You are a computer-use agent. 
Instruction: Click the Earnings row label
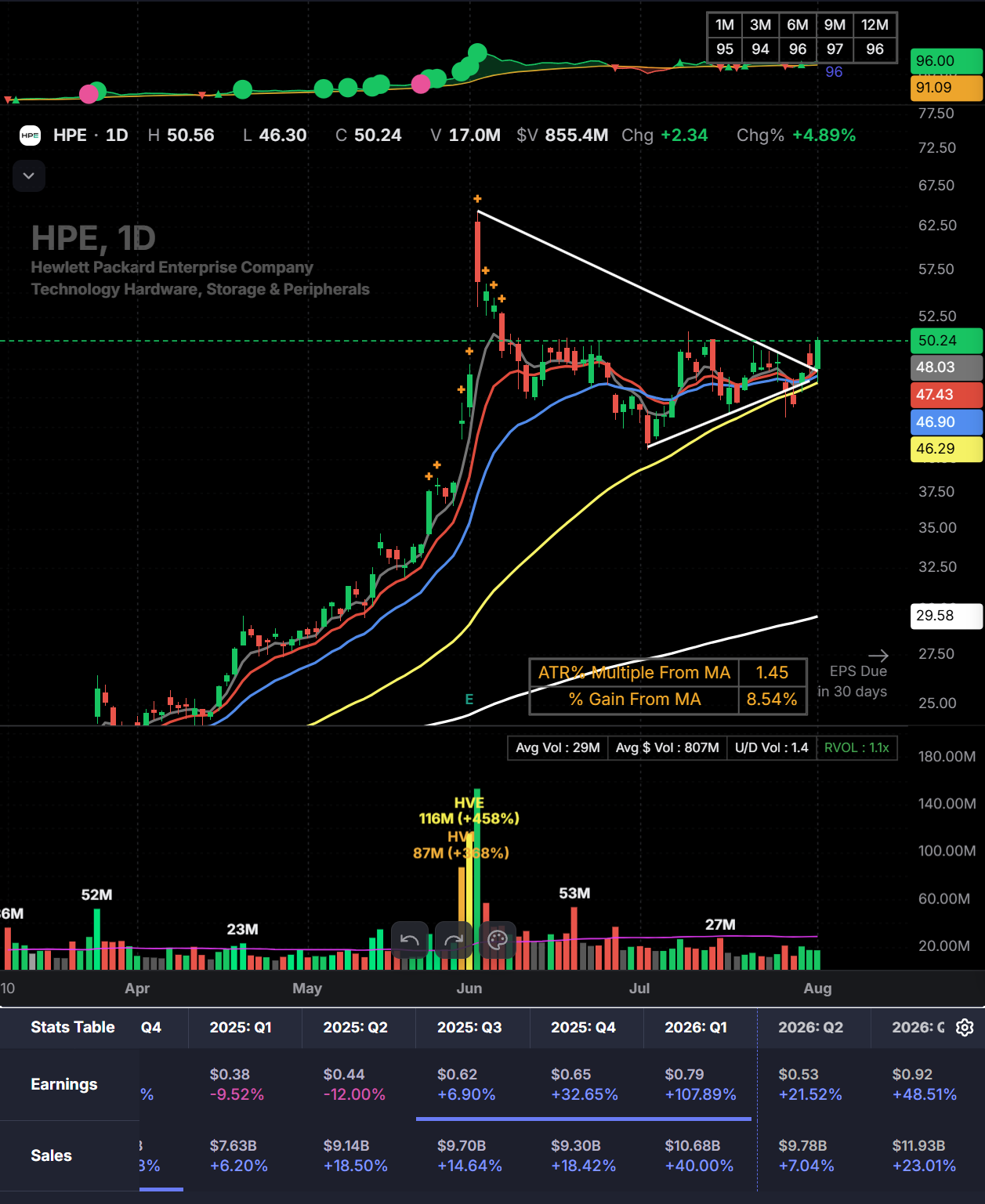64,1084
